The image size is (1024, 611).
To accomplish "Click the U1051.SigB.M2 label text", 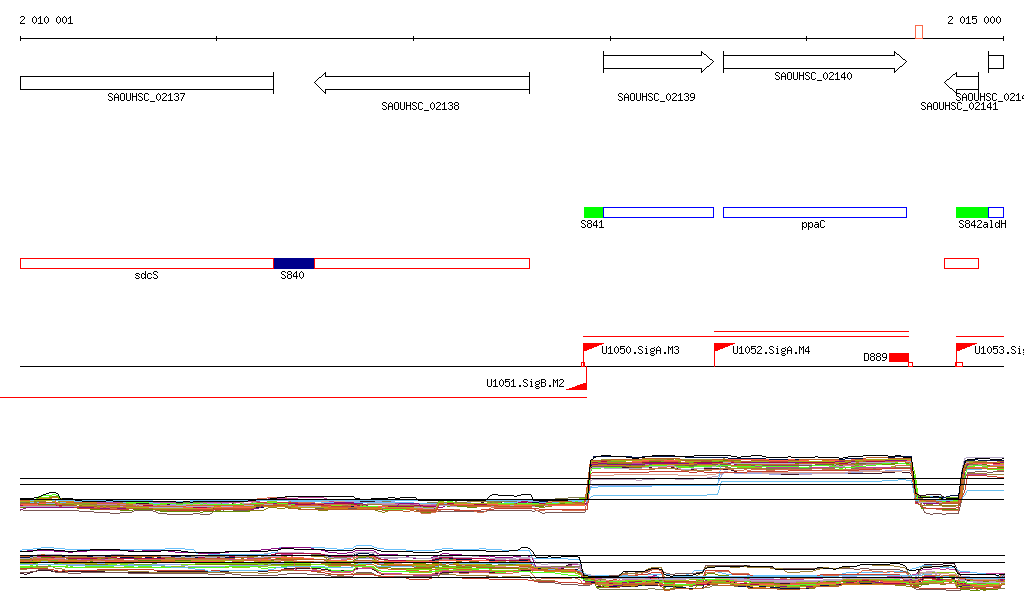I will click(x=525, y=383).
